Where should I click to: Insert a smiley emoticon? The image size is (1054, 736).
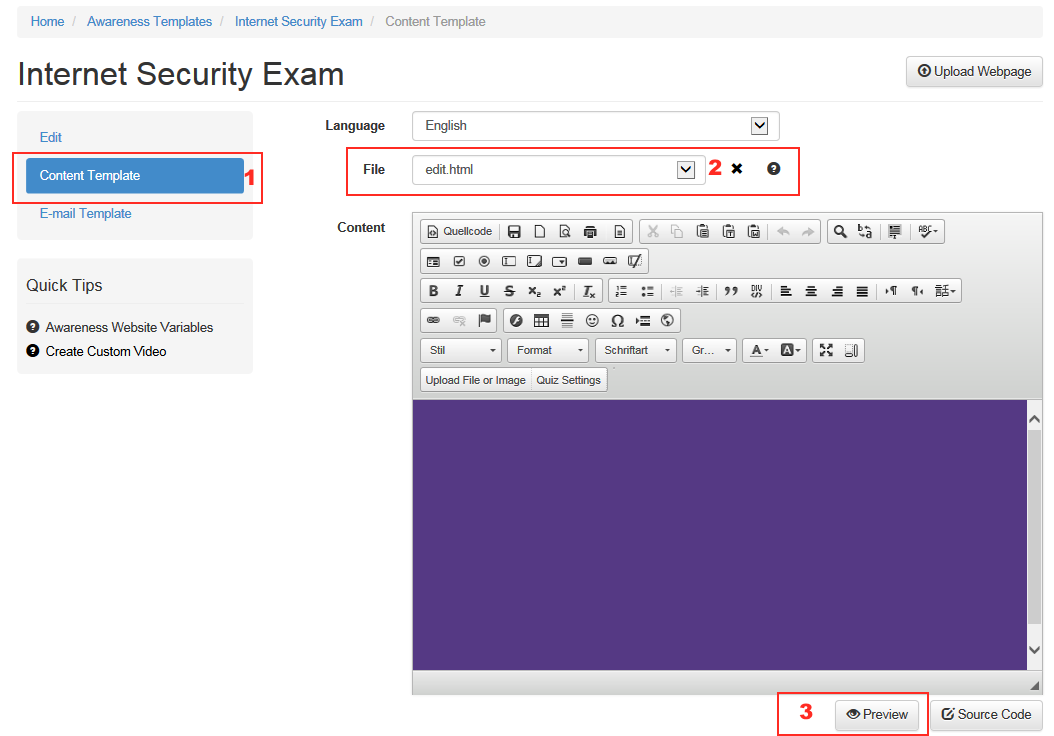(x=592, y=321)
